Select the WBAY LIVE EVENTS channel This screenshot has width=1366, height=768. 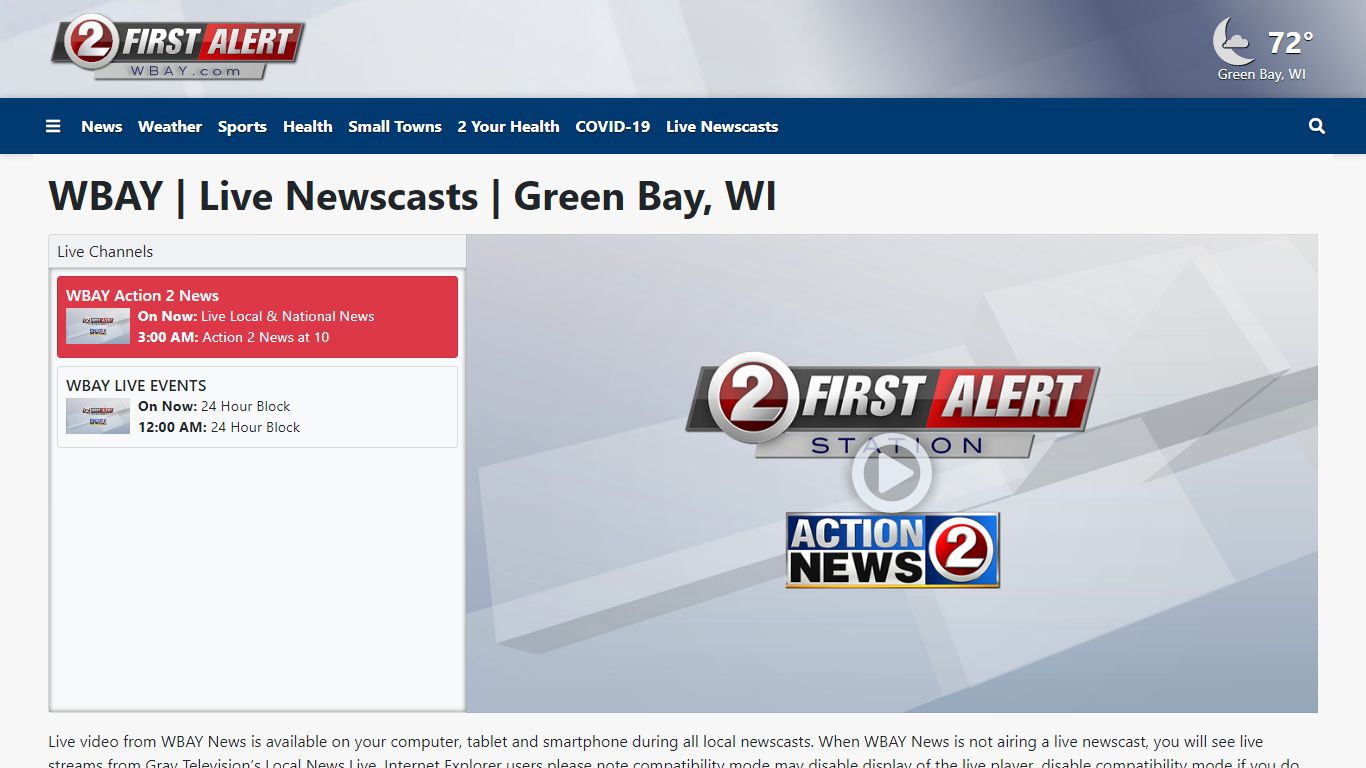point(257,407)
